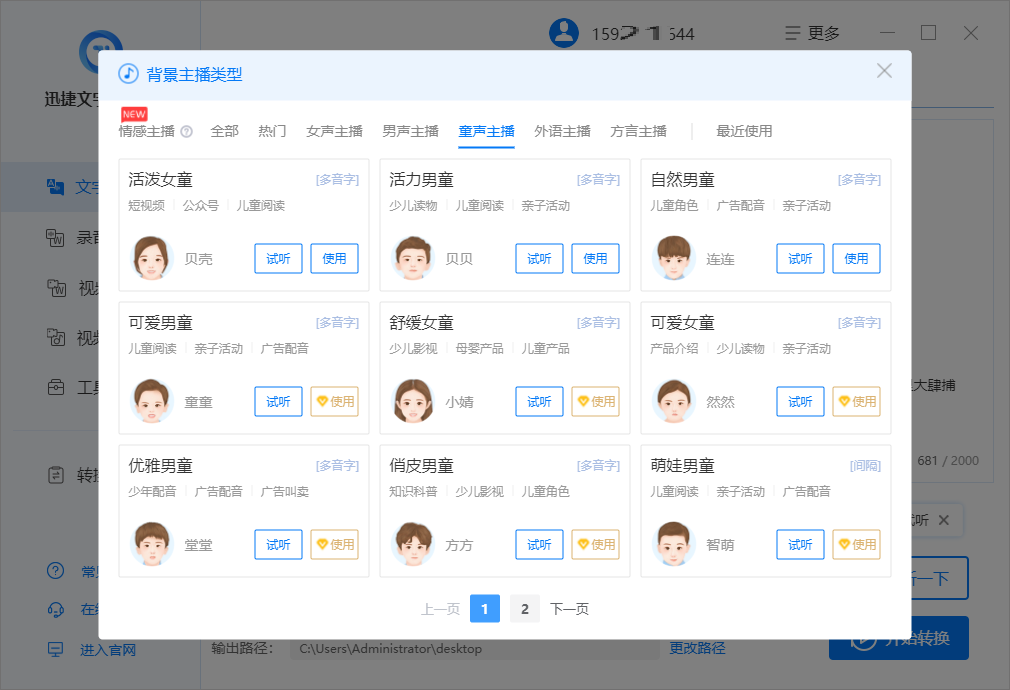
Task: Open the user account avatar icon
Action: 563,32
